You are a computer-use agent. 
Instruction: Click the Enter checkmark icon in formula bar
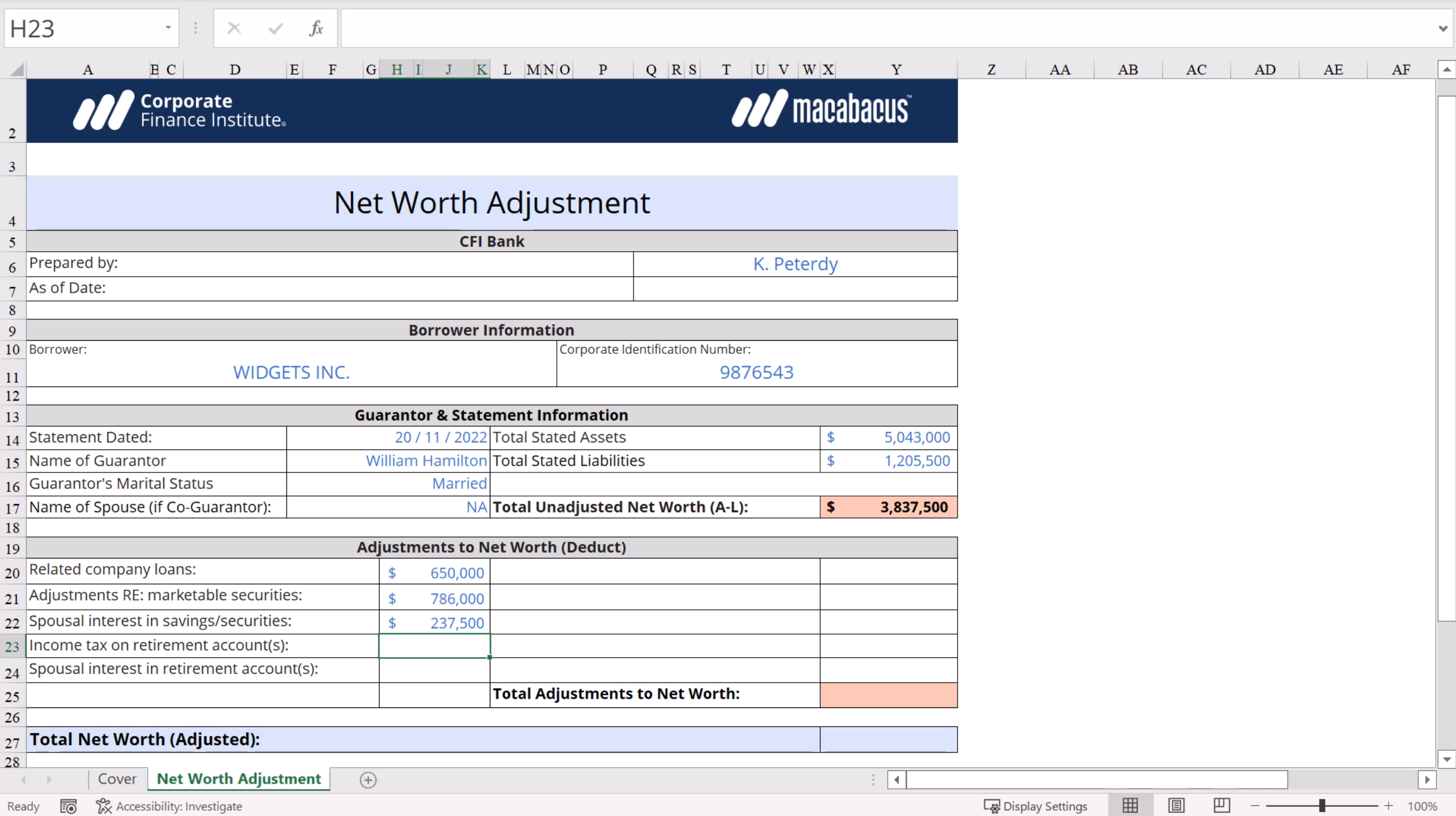coord(275,28)
